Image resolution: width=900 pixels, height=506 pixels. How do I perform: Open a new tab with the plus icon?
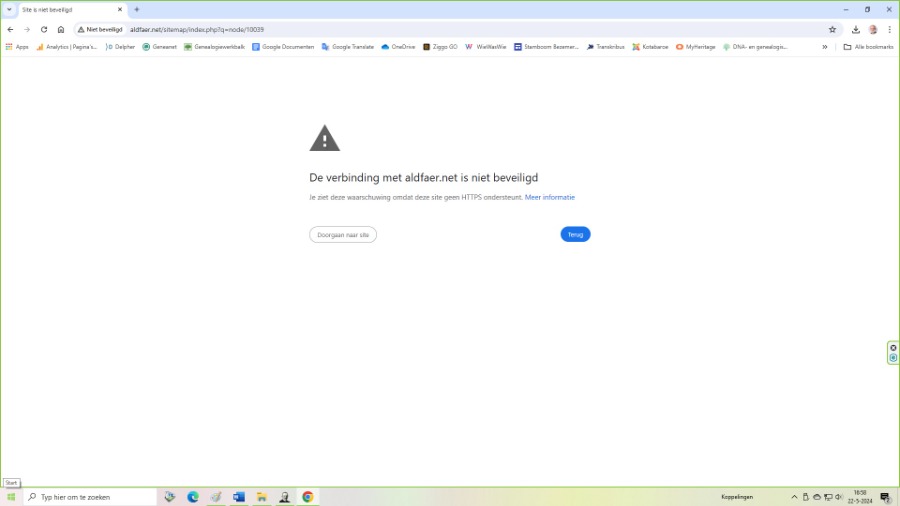(x=137, y=9)
